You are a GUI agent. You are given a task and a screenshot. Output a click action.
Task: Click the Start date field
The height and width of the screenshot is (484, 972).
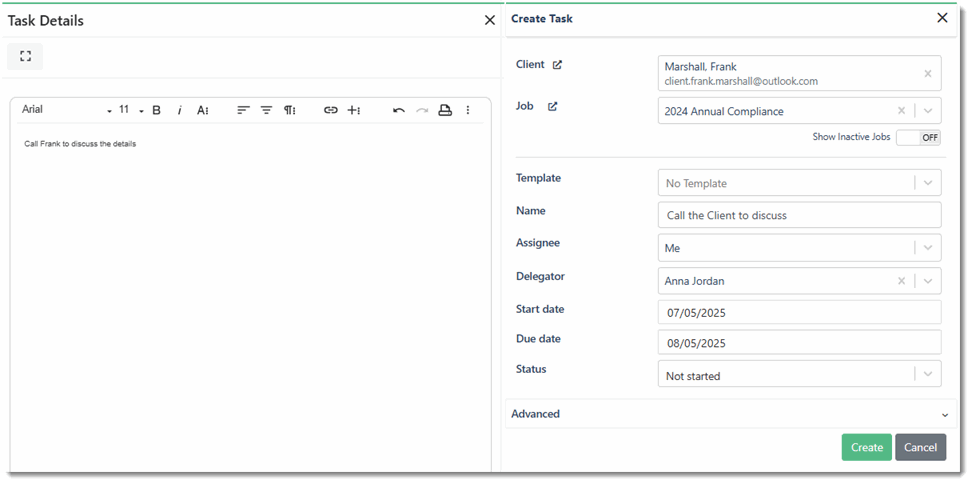[x=800, y=312]
